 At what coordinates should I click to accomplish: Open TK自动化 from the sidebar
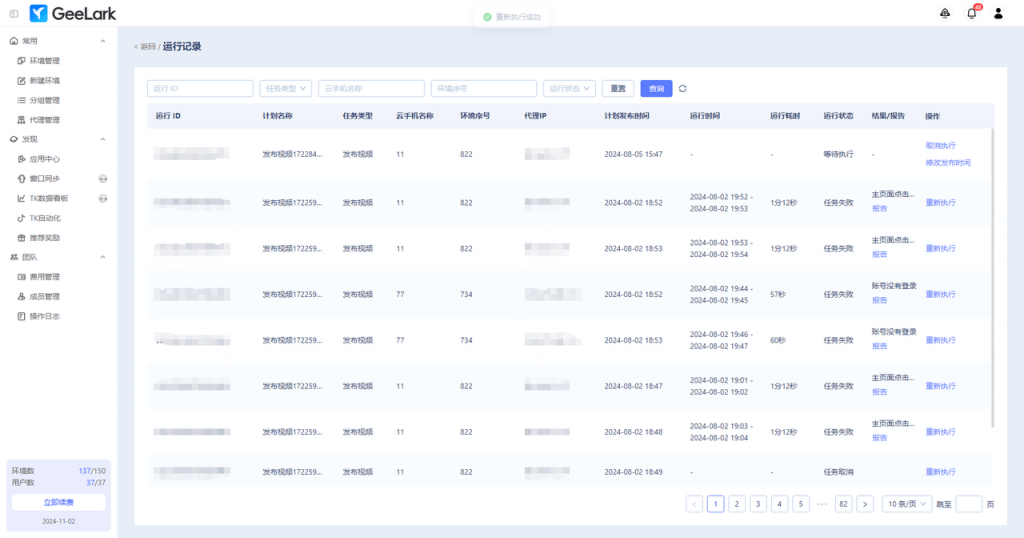45,218
